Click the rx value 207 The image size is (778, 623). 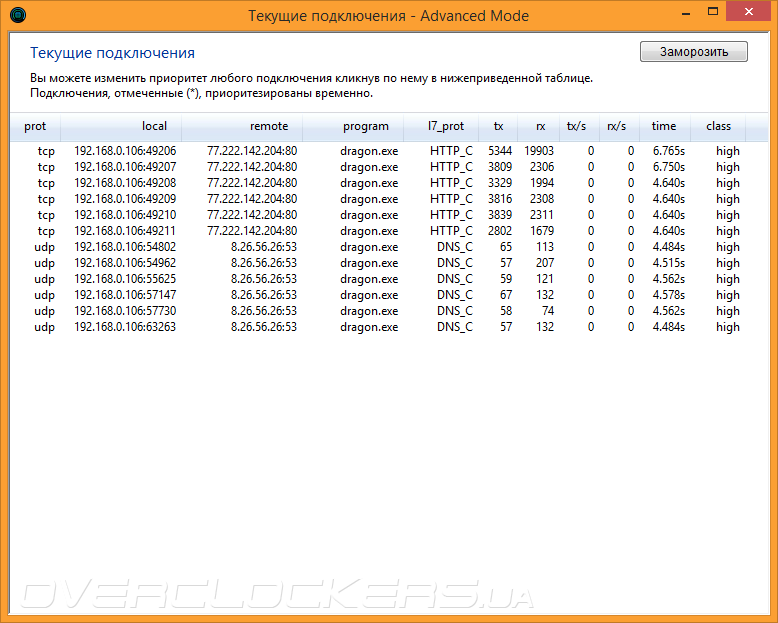coord(545,263)
